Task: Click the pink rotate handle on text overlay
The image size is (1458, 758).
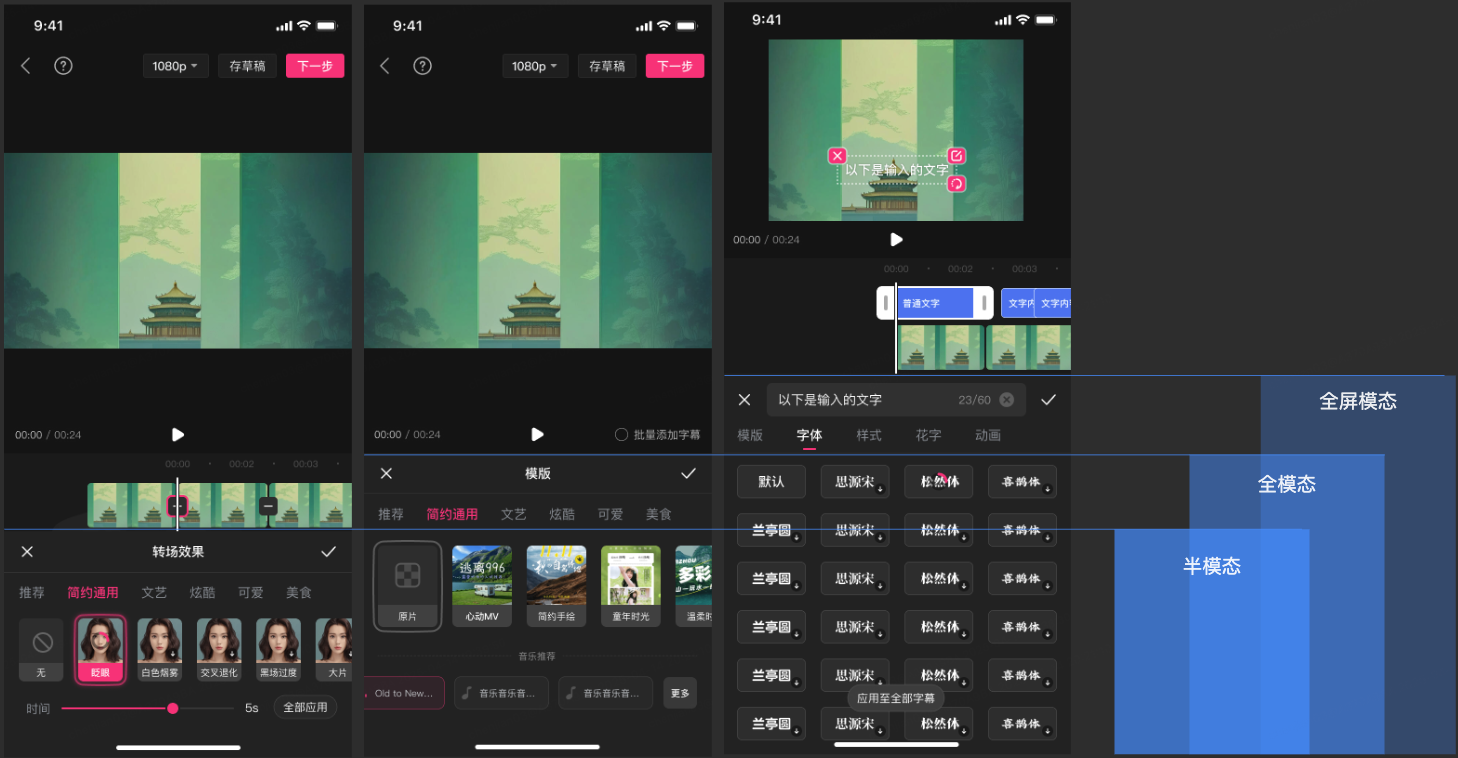Action: click(x=957, y=184)
